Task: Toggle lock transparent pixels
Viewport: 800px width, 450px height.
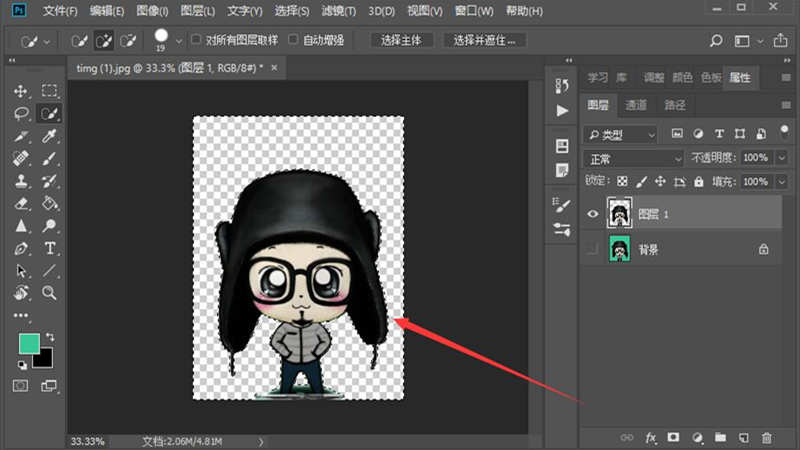Action: coord(622,182)
